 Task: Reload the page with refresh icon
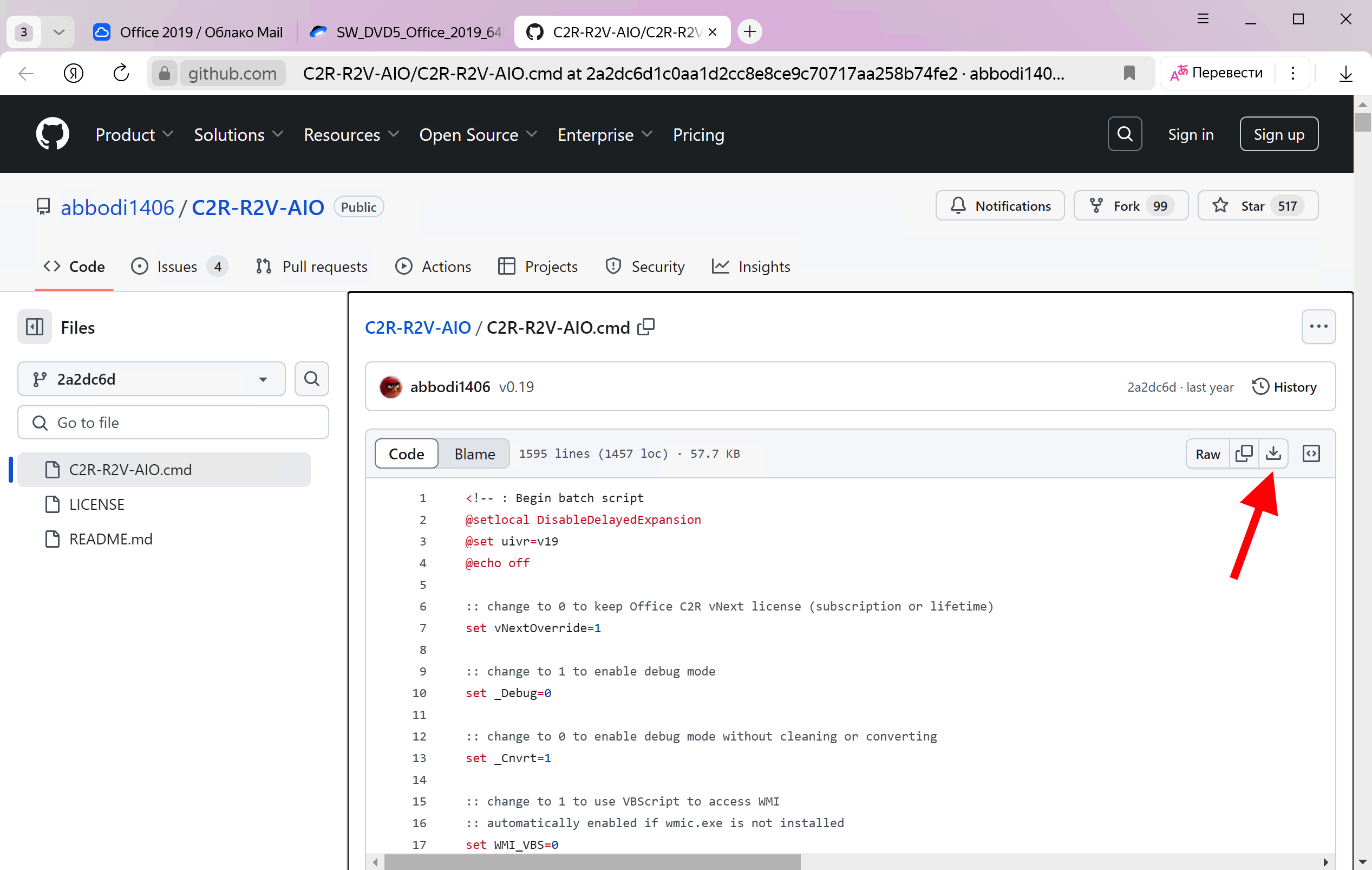coord(121,73)
